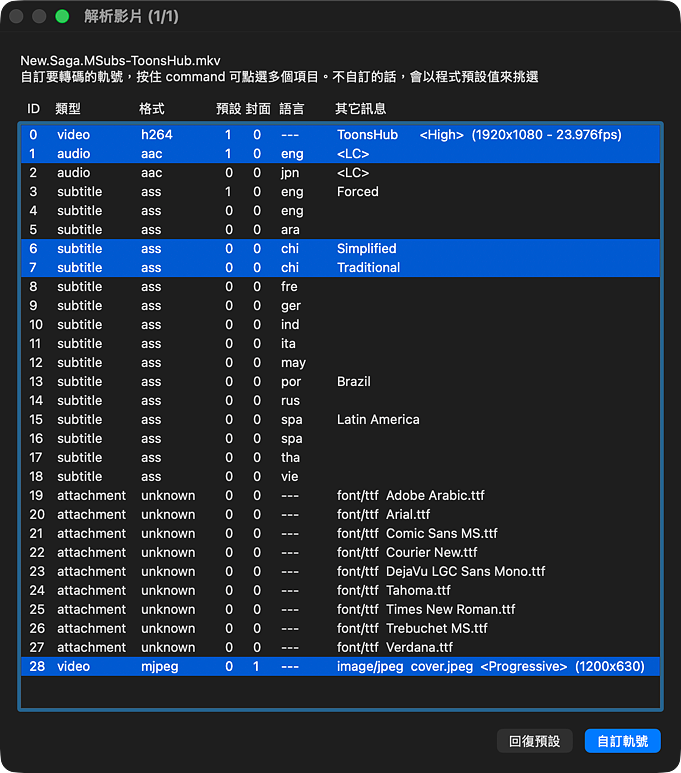Click the 回復預設 button
The image size is (681, 773).
pos(535,741)
